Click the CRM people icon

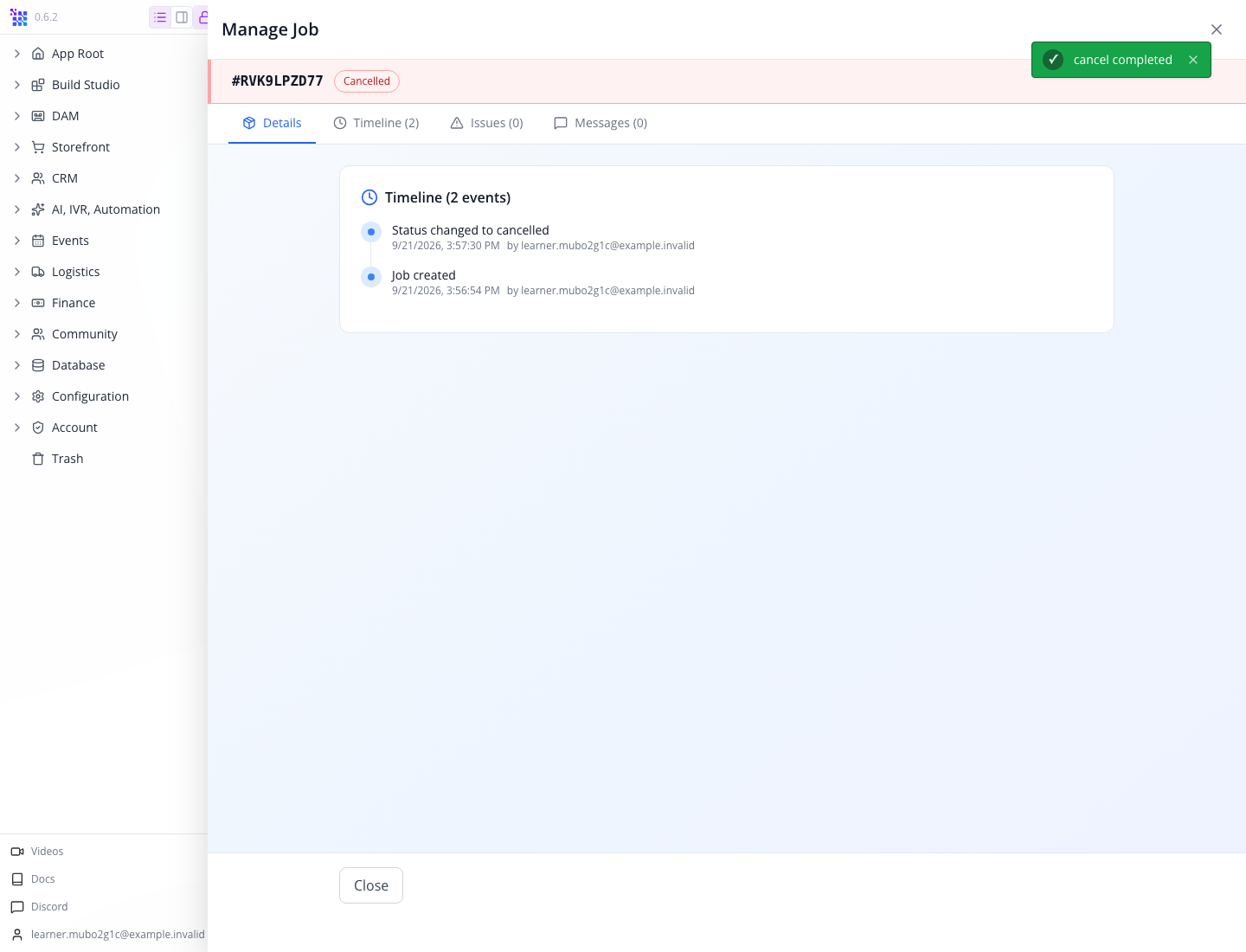point(38,178)
